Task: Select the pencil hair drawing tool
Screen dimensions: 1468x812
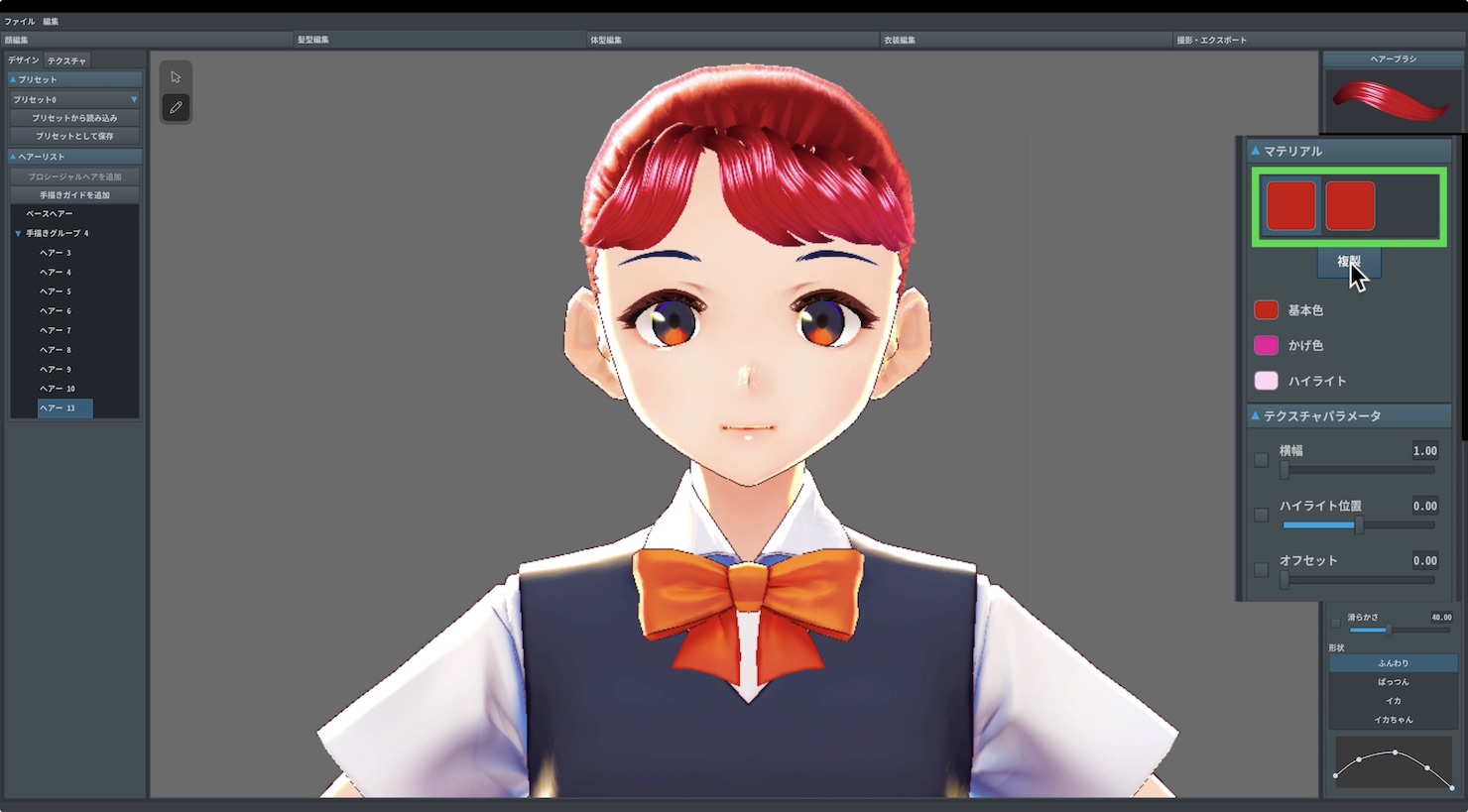Action: 176,107
